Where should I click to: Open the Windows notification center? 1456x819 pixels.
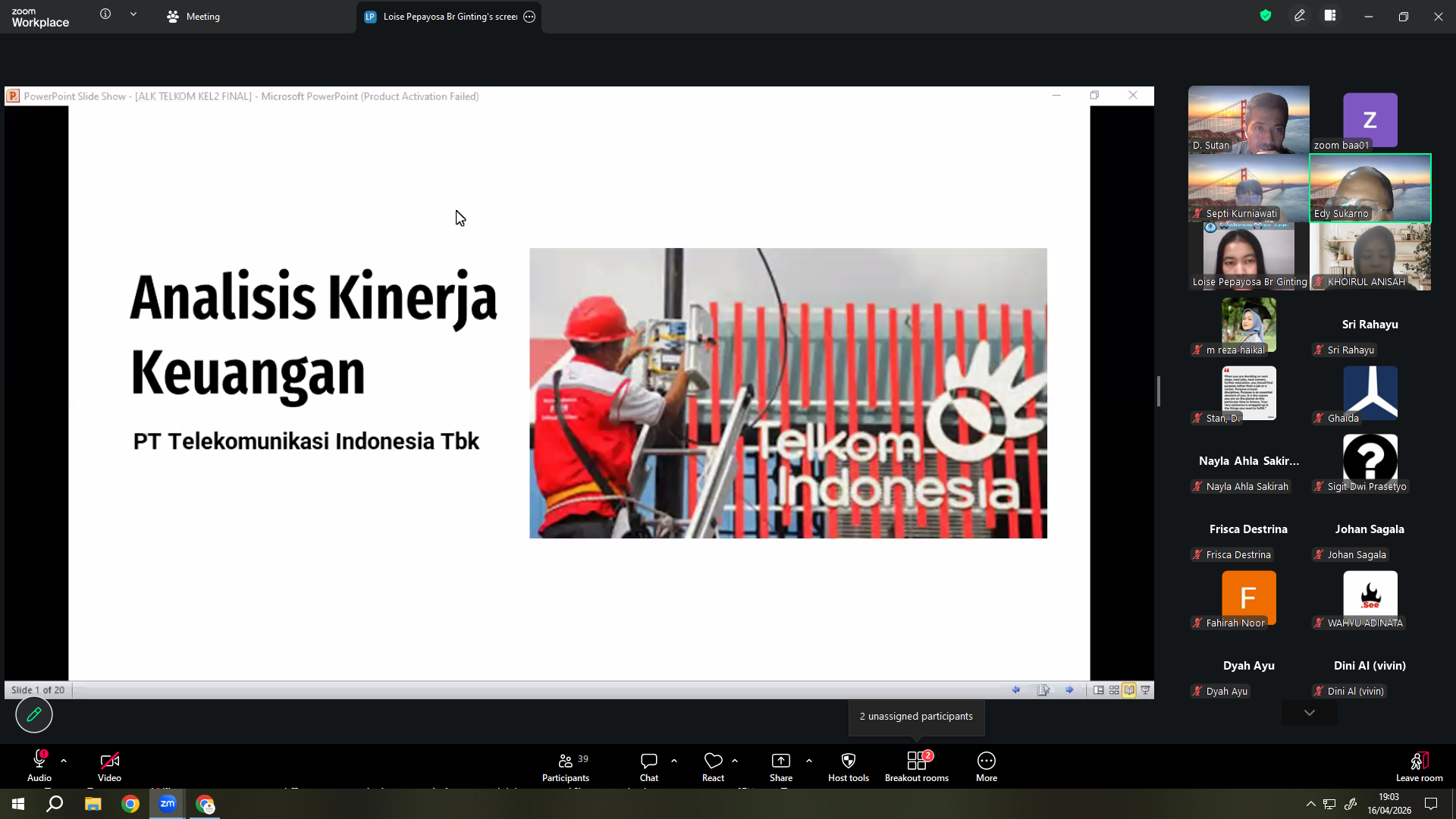pos(1431,804)
